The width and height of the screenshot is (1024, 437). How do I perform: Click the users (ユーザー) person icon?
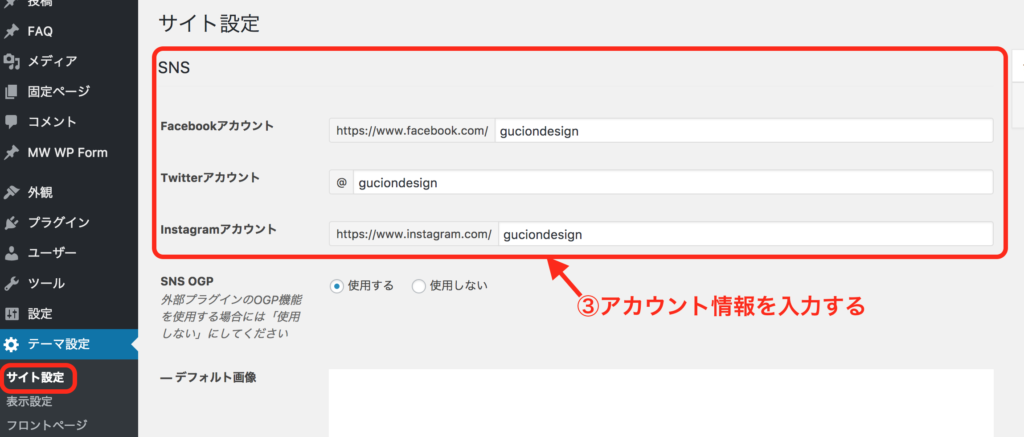point(11,253)
